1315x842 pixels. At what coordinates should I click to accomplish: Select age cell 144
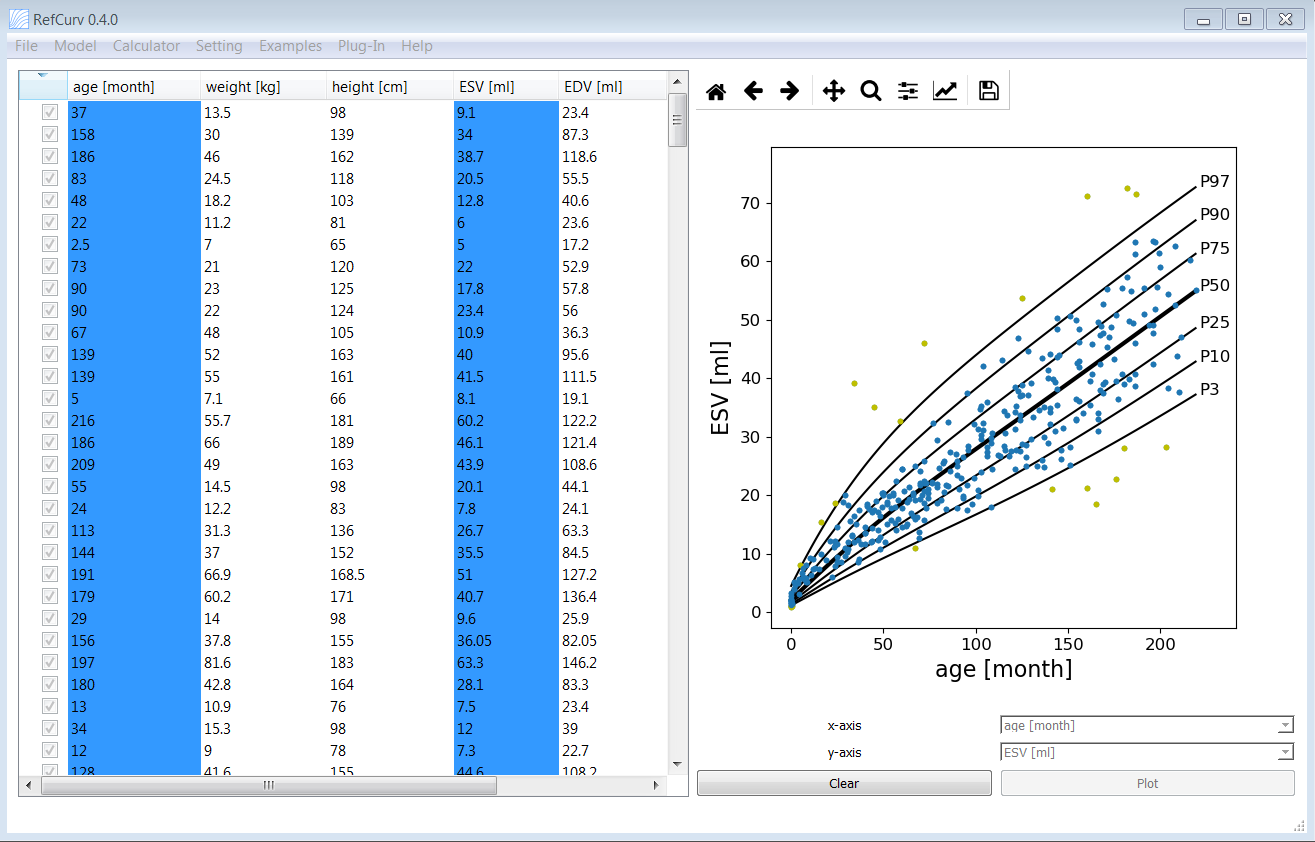pos(134,553)
